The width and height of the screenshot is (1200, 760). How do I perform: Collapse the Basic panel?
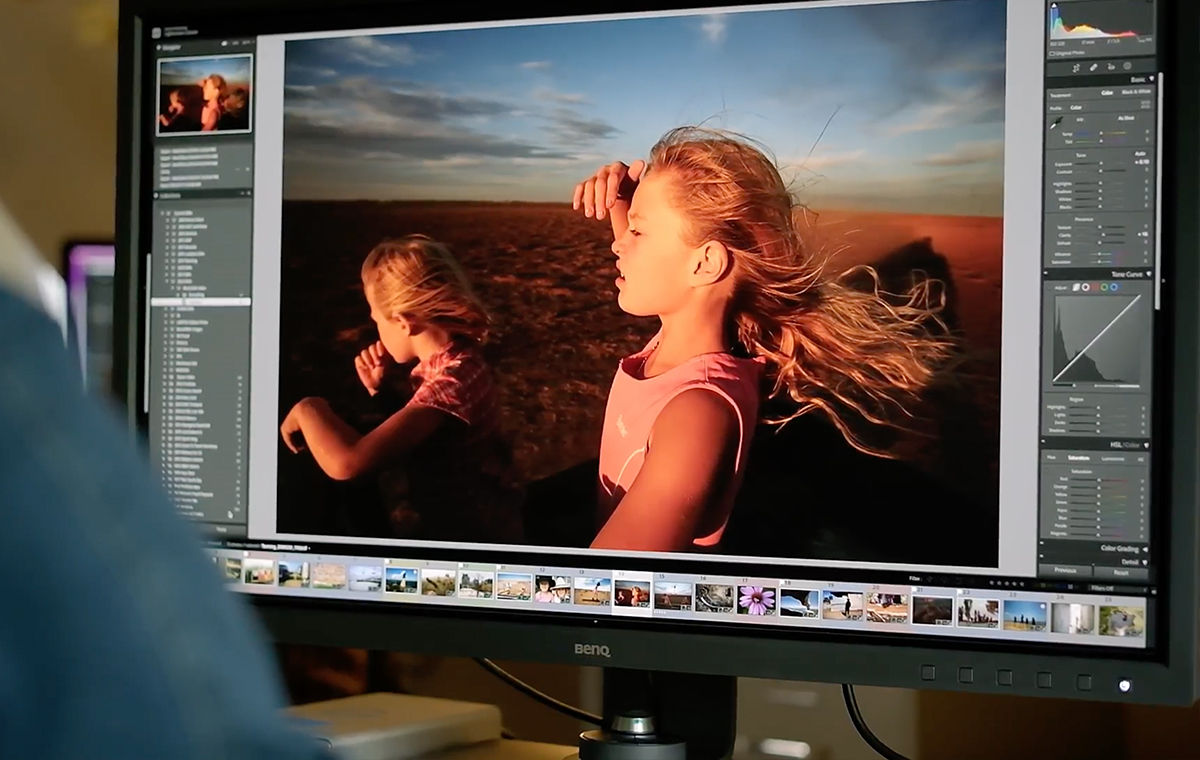(x=1153, y=79)
